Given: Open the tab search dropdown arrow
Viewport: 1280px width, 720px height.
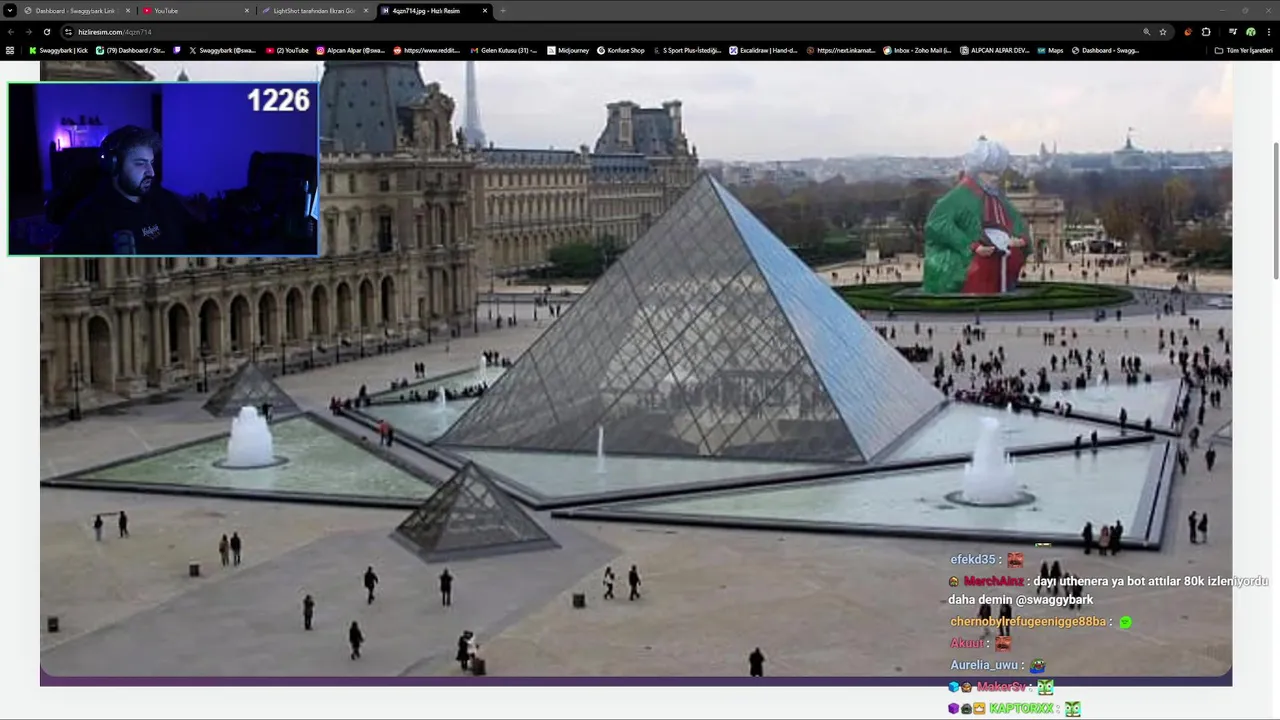Looking at the screenshot, I should point(10,11).
